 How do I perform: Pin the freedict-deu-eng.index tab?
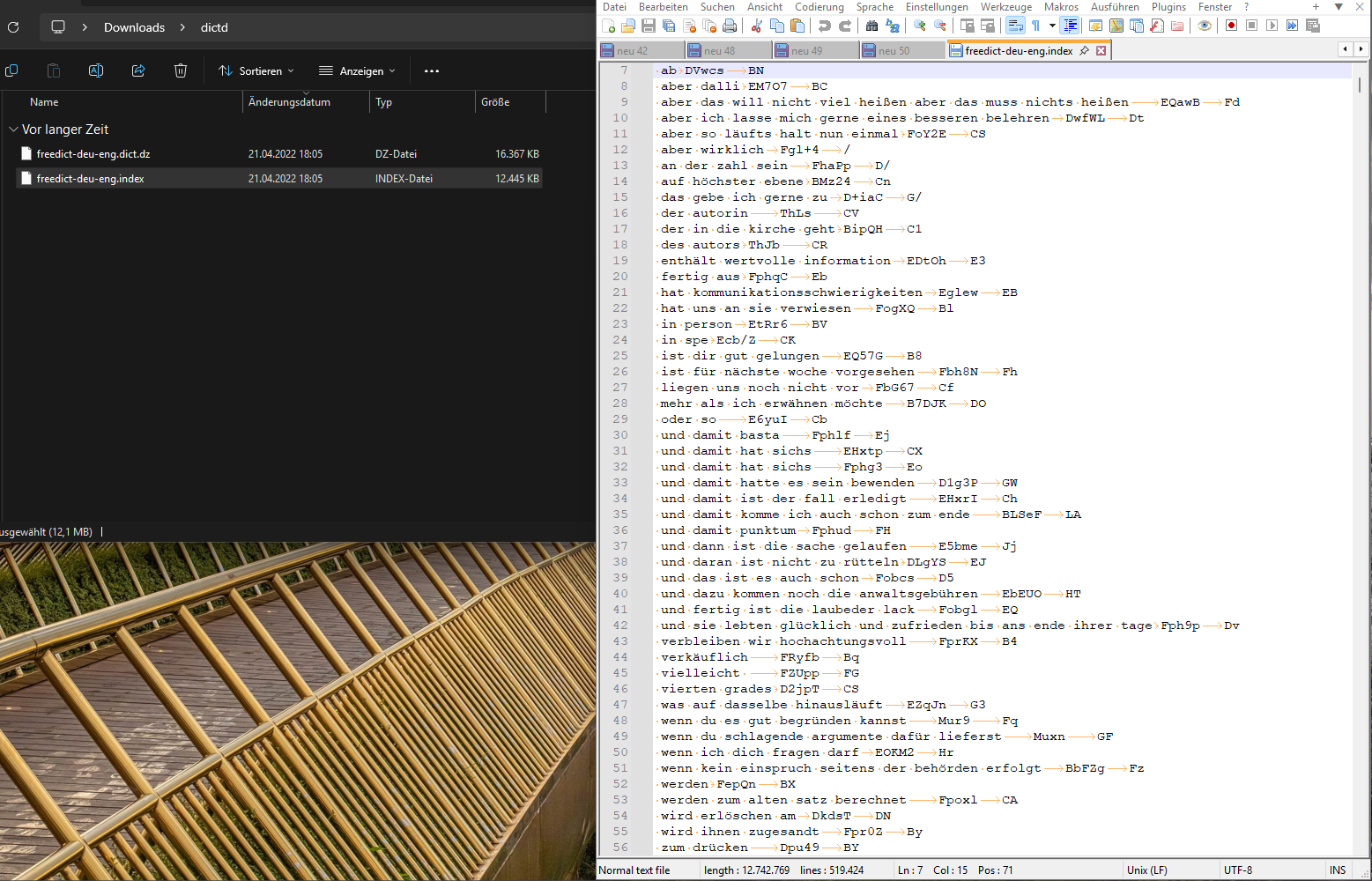(x=1085, y=51)
